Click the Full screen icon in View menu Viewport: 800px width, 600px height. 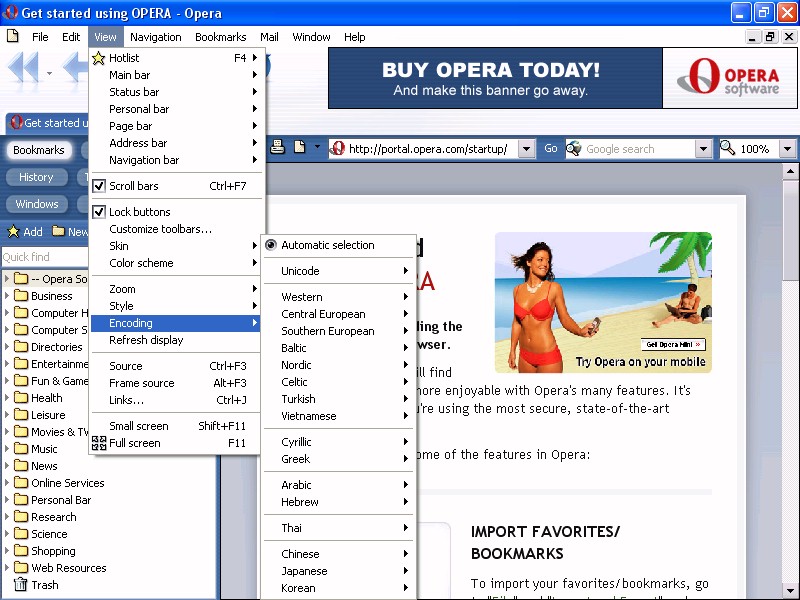point(98,443)
